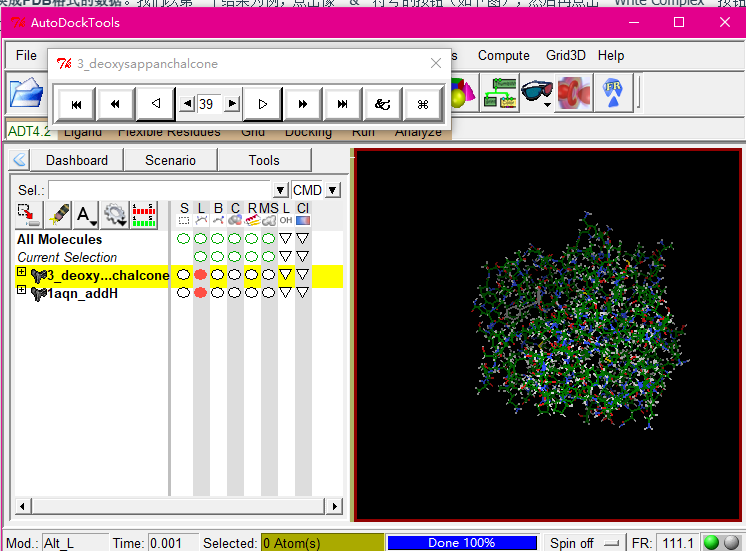
Task: Click the pencil edit tool icon
Action: tap(58, 214)
